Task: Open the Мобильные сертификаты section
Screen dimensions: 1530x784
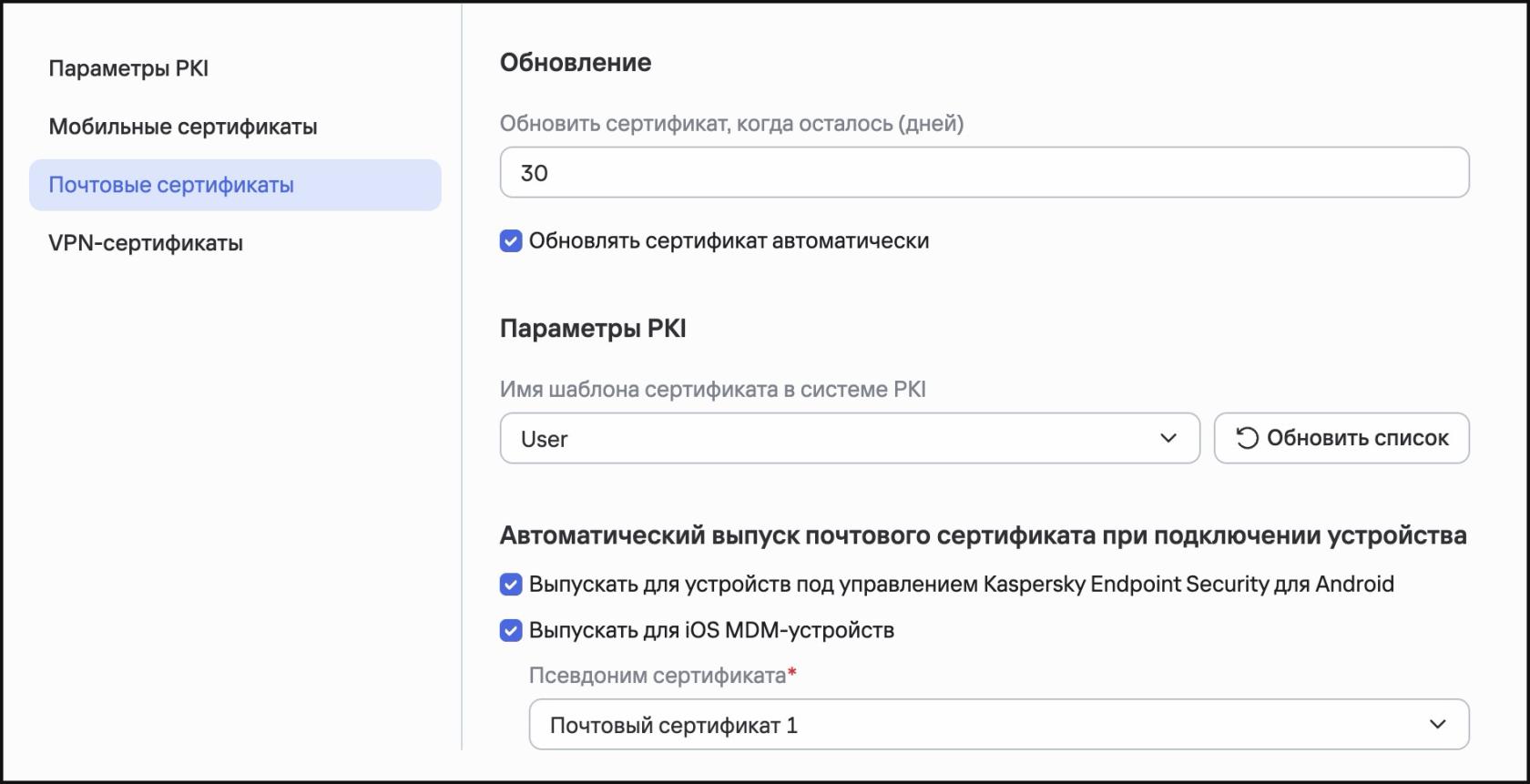Action: click(183, 127)
